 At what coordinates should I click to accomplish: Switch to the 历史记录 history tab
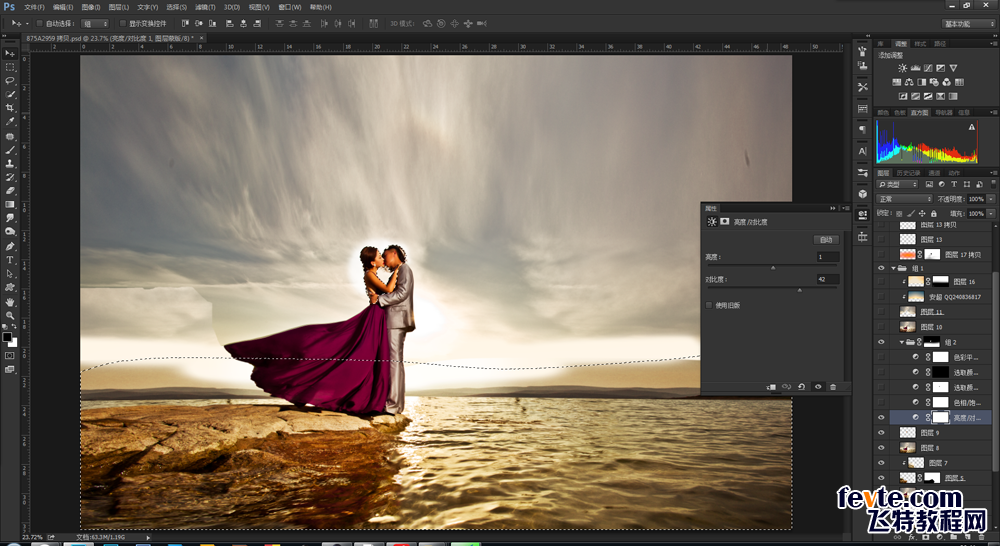pos(908,173)
